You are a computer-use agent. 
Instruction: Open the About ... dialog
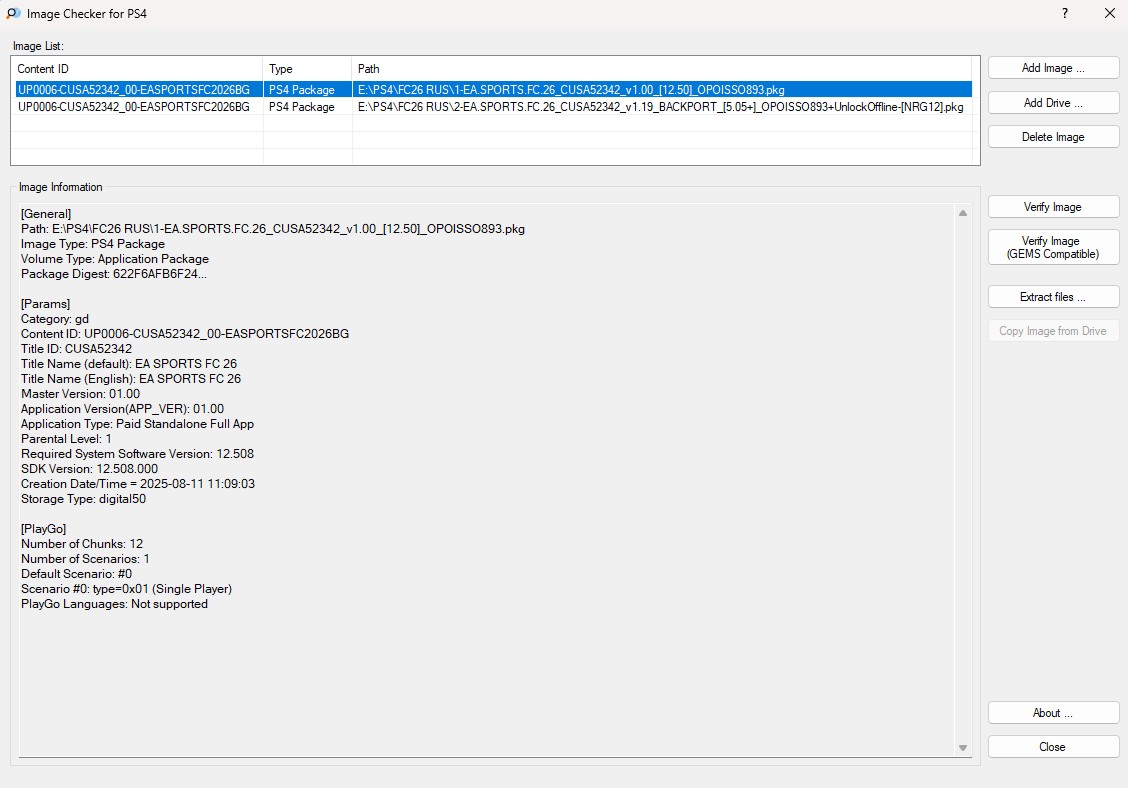coord(1053,713)
